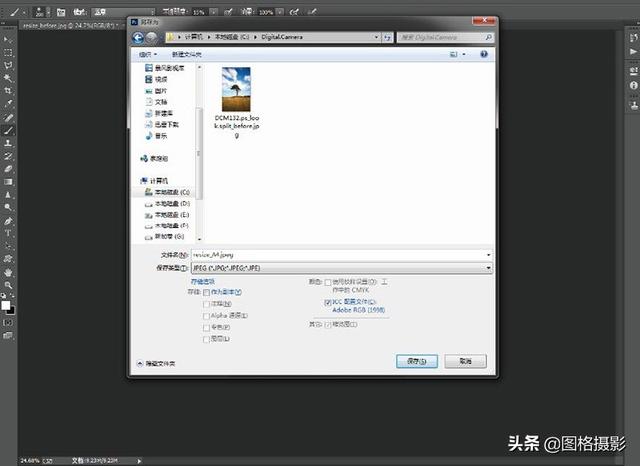The width and height of the screenshot is (640, 466).
Task: Toggle the Alpha 通道 checkbox
Action: pyautogui.click(x=206, y=316)
